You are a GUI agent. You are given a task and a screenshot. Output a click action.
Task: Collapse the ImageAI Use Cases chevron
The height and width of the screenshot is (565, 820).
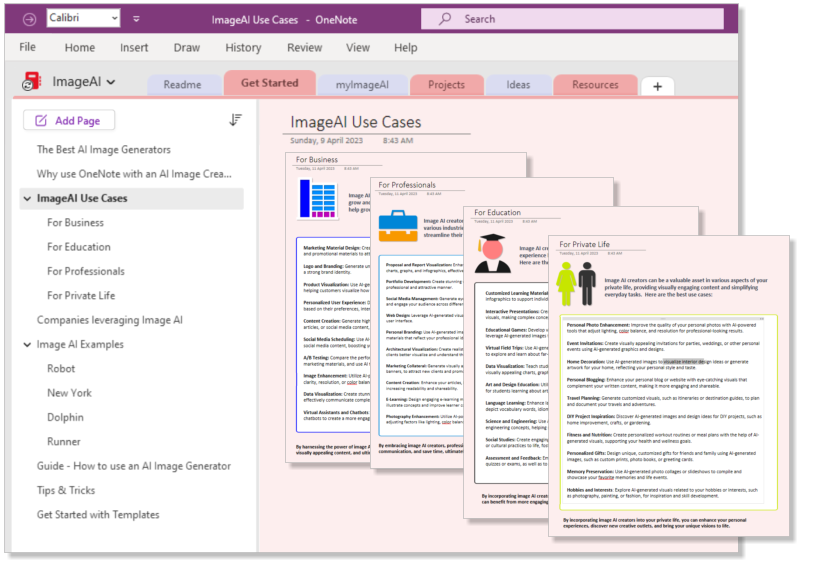(27, 198)
